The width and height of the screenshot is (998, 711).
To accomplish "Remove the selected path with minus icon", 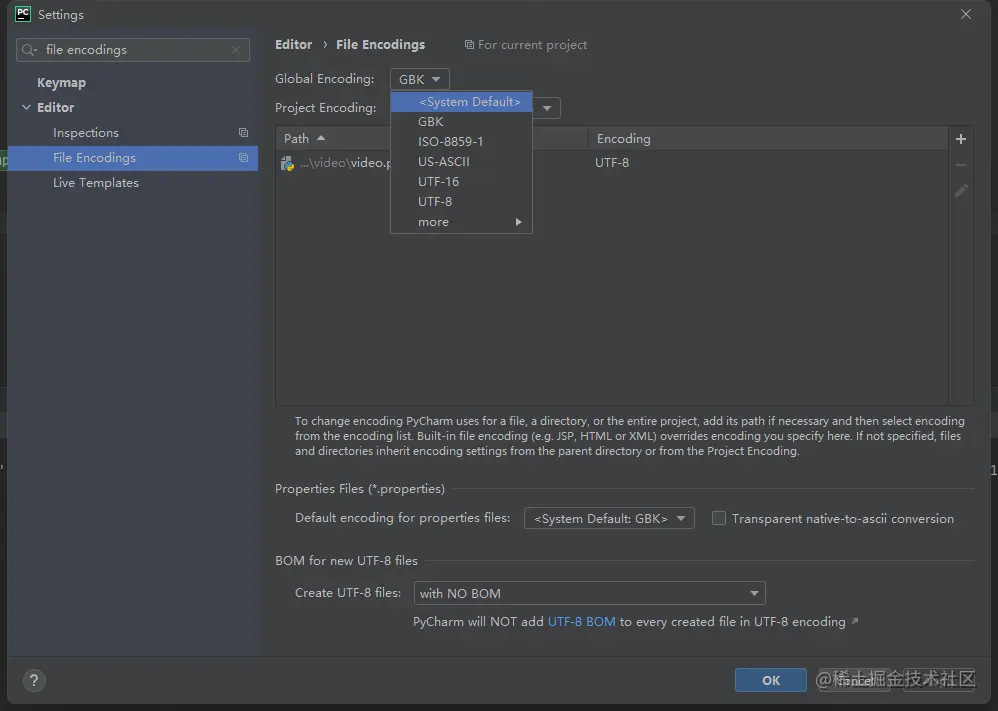I will coord(960,165).
